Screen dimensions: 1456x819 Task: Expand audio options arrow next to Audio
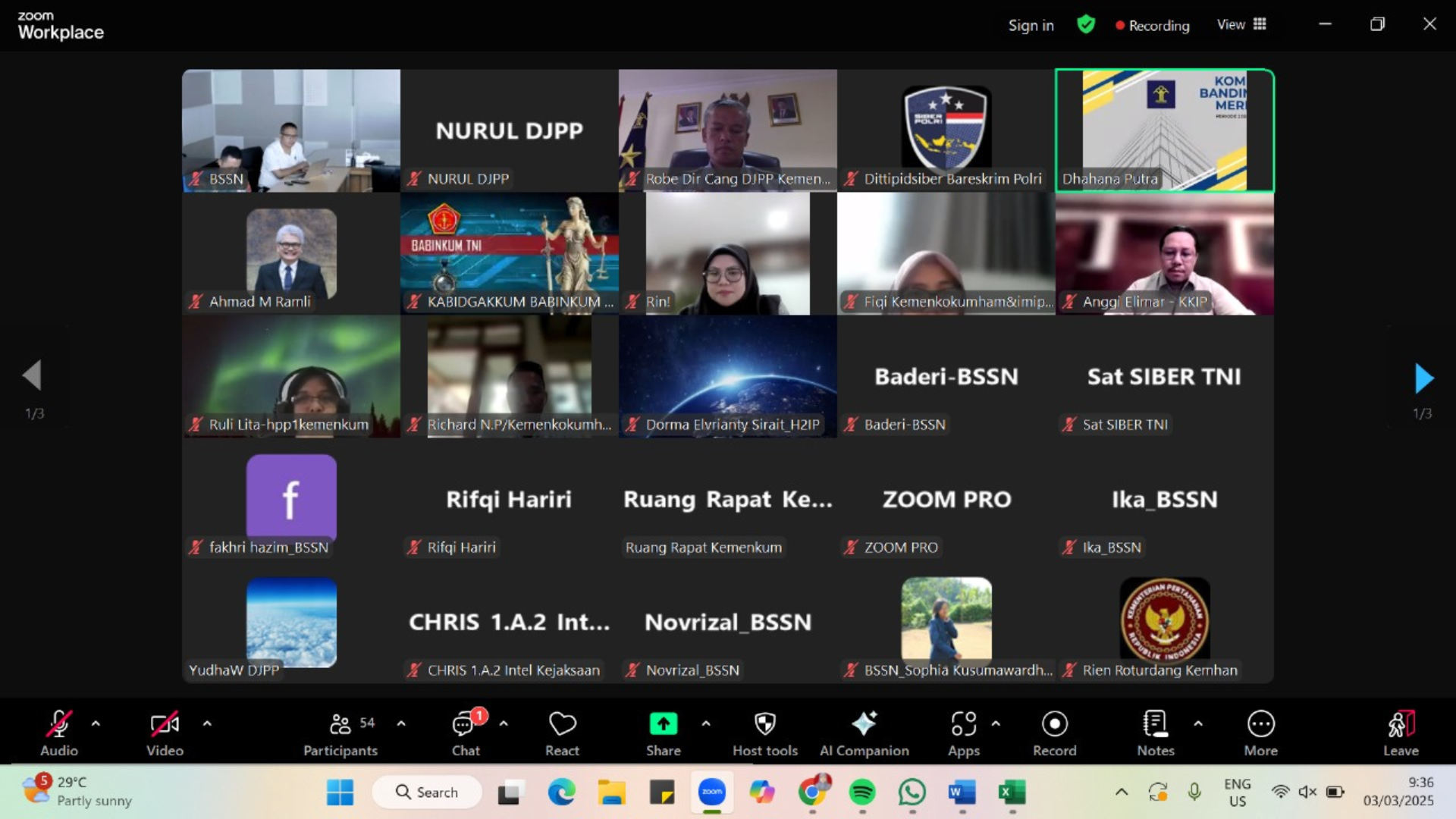pyautogui.click(x=96, y=724)
